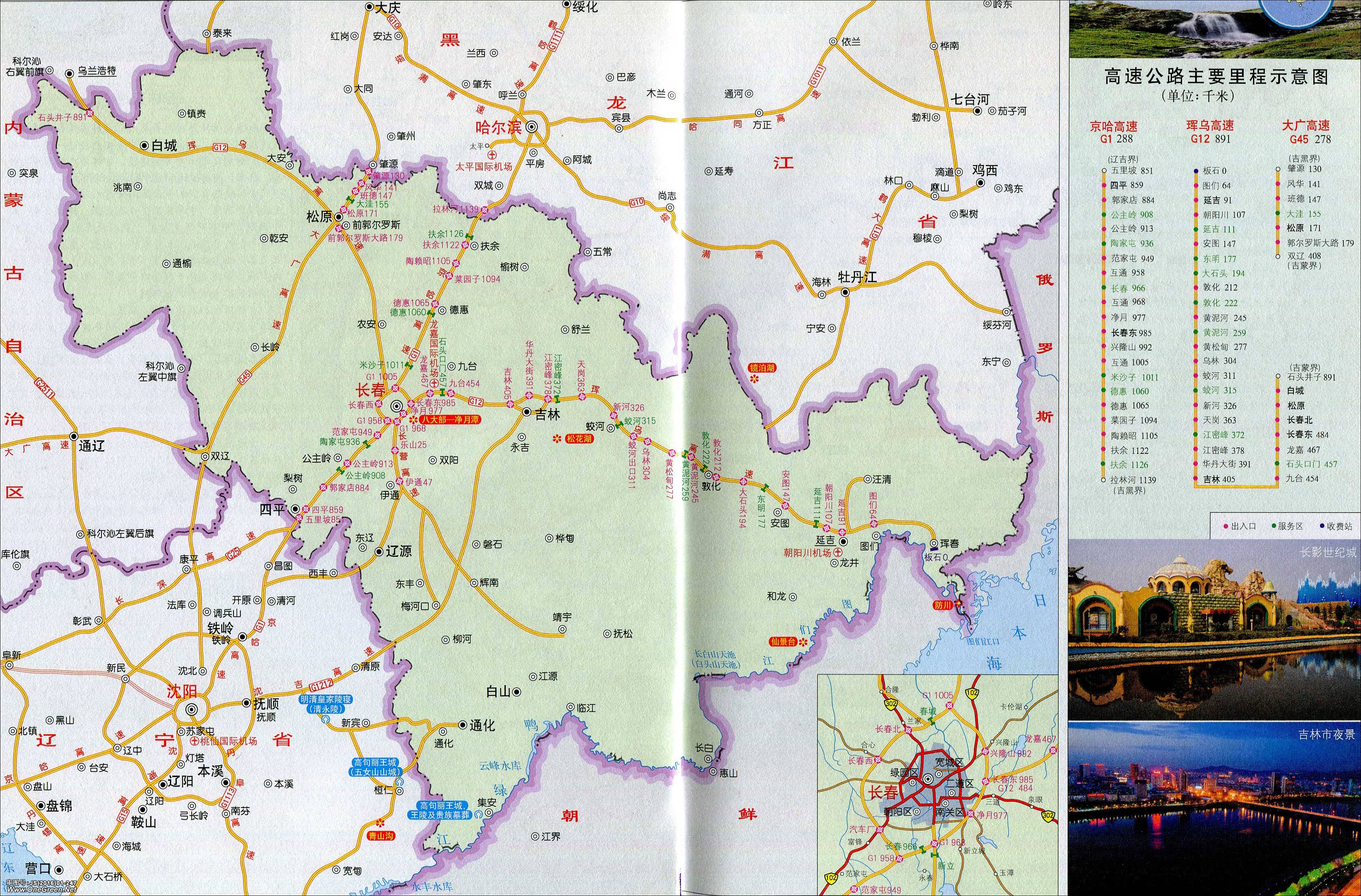Viewport: 1361px width, 896px height.
Task: Click the 收费站 blue dot legend entry
Action: [1337, 526]
